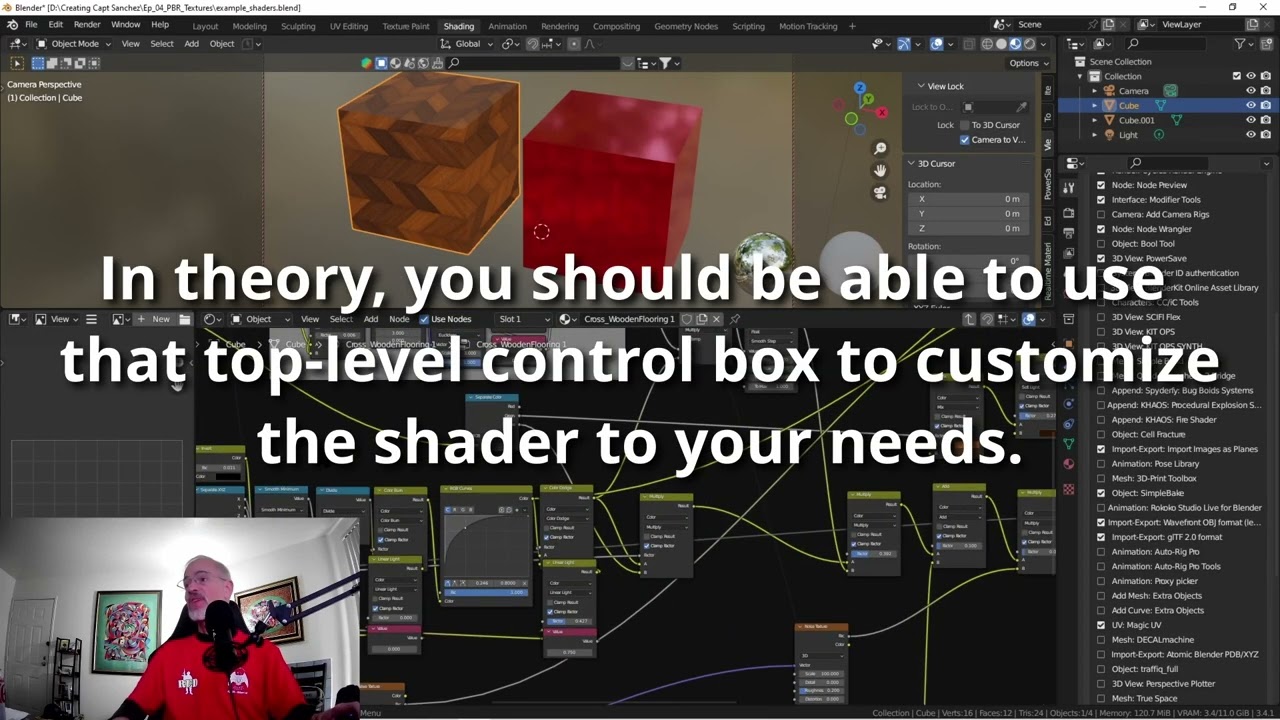The image size is (1280, 720).
Task: Click the blue Z axis on navigation gizmo
Action: [860, 88]
